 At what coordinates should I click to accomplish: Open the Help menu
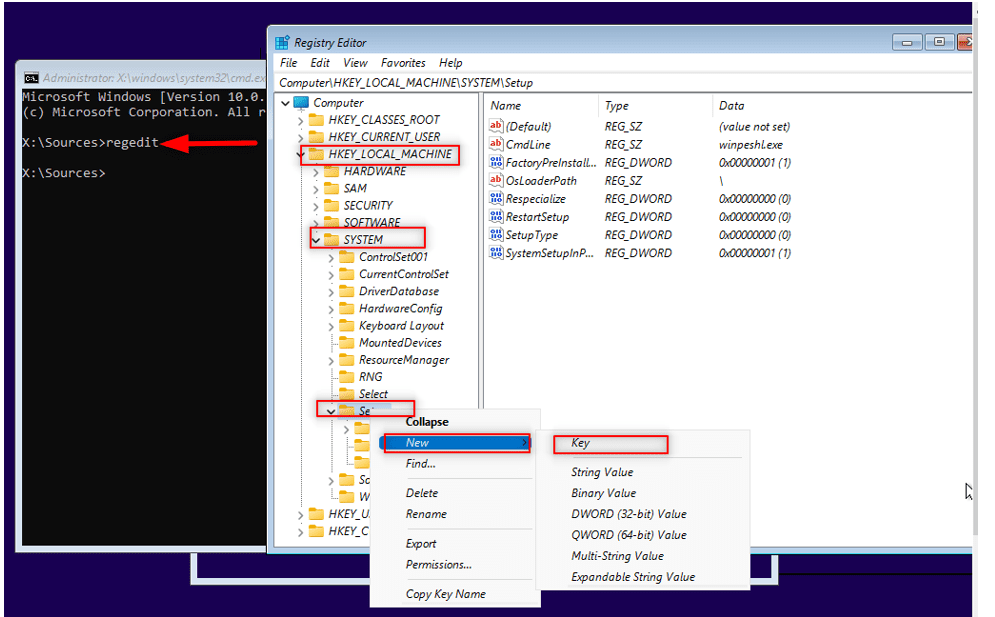tap(450, 62)
